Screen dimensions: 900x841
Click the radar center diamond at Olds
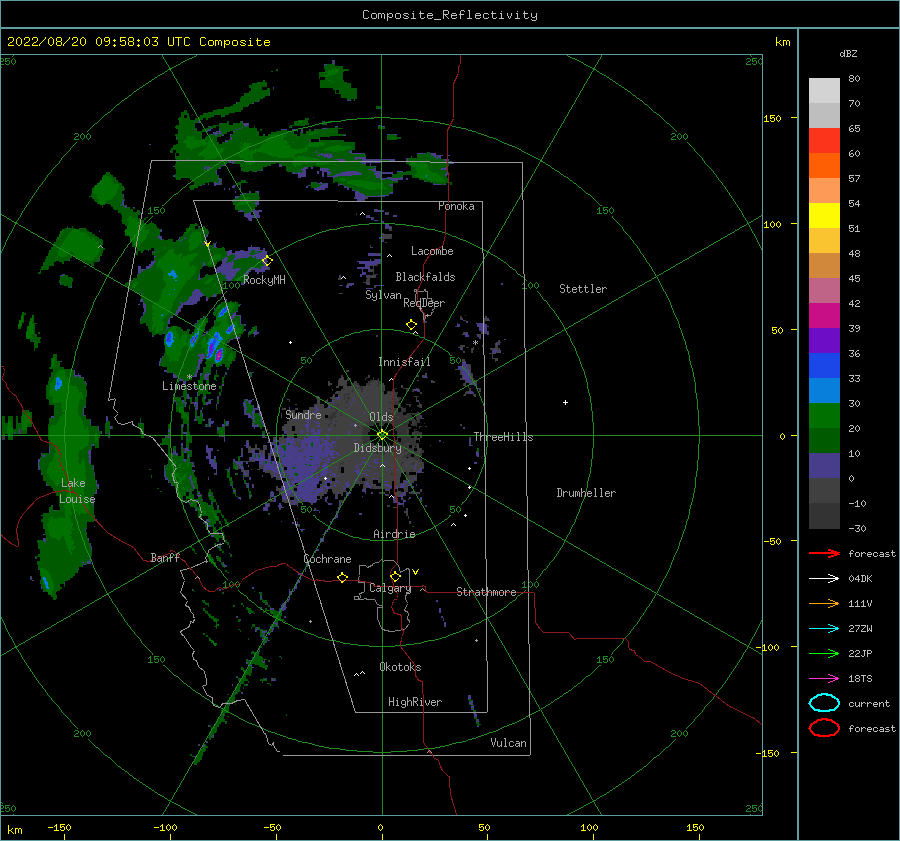coord(382,435)
